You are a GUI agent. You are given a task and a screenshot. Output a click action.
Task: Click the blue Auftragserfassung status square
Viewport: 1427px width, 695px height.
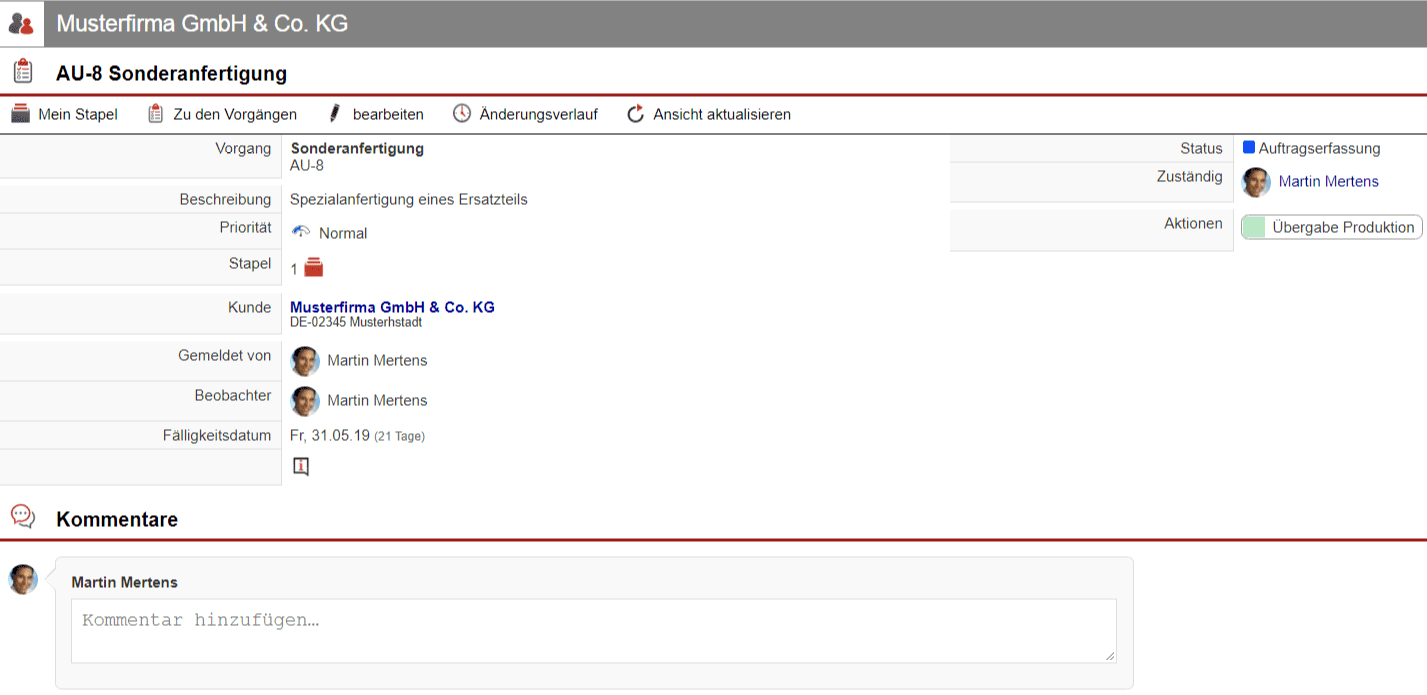click(1249, 148)
